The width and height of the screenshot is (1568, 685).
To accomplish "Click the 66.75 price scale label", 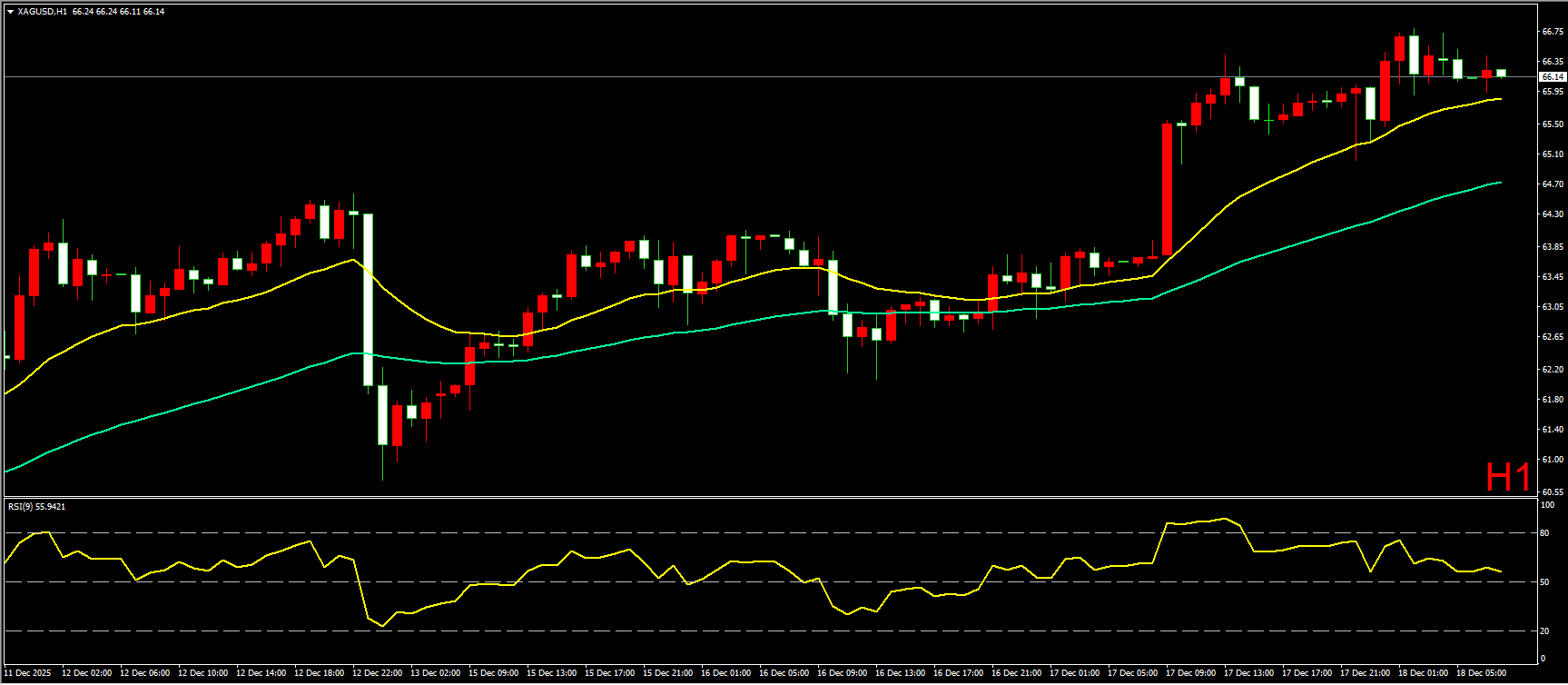I will (1553, 32).
